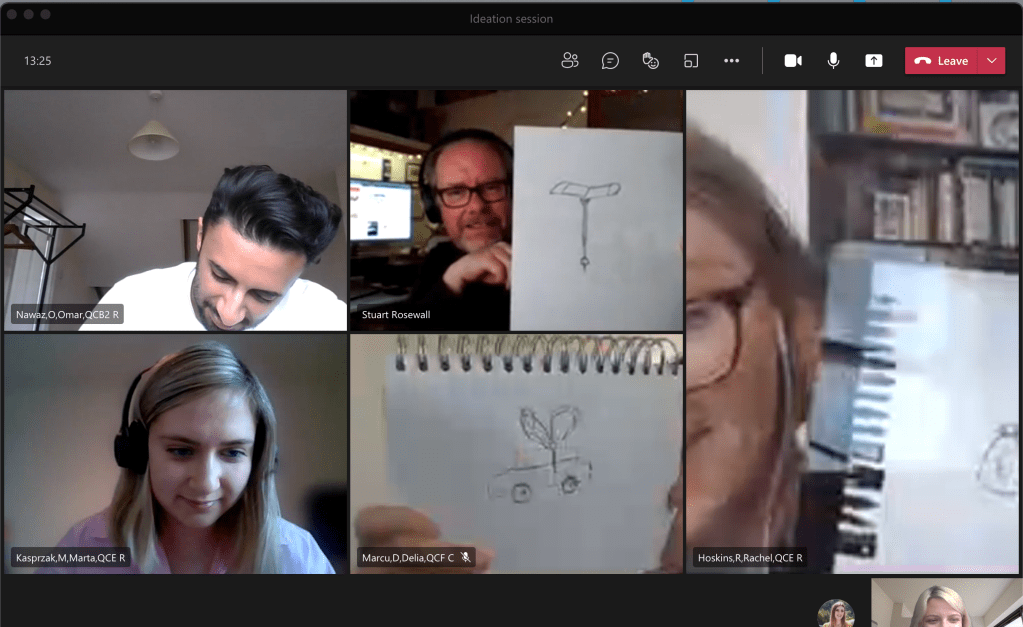Select Marcu Delia's video tile
This screenshot has width=1023, height=627.
[516, 453]
